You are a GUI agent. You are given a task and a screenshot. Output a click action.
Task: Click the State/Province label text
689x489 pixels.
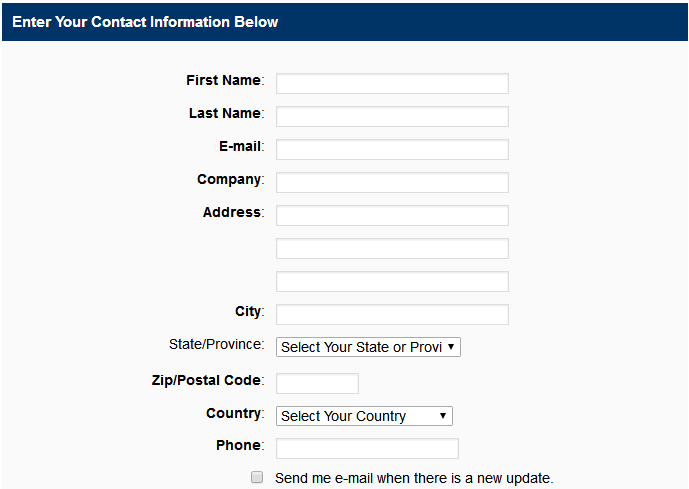pos(216,344)
